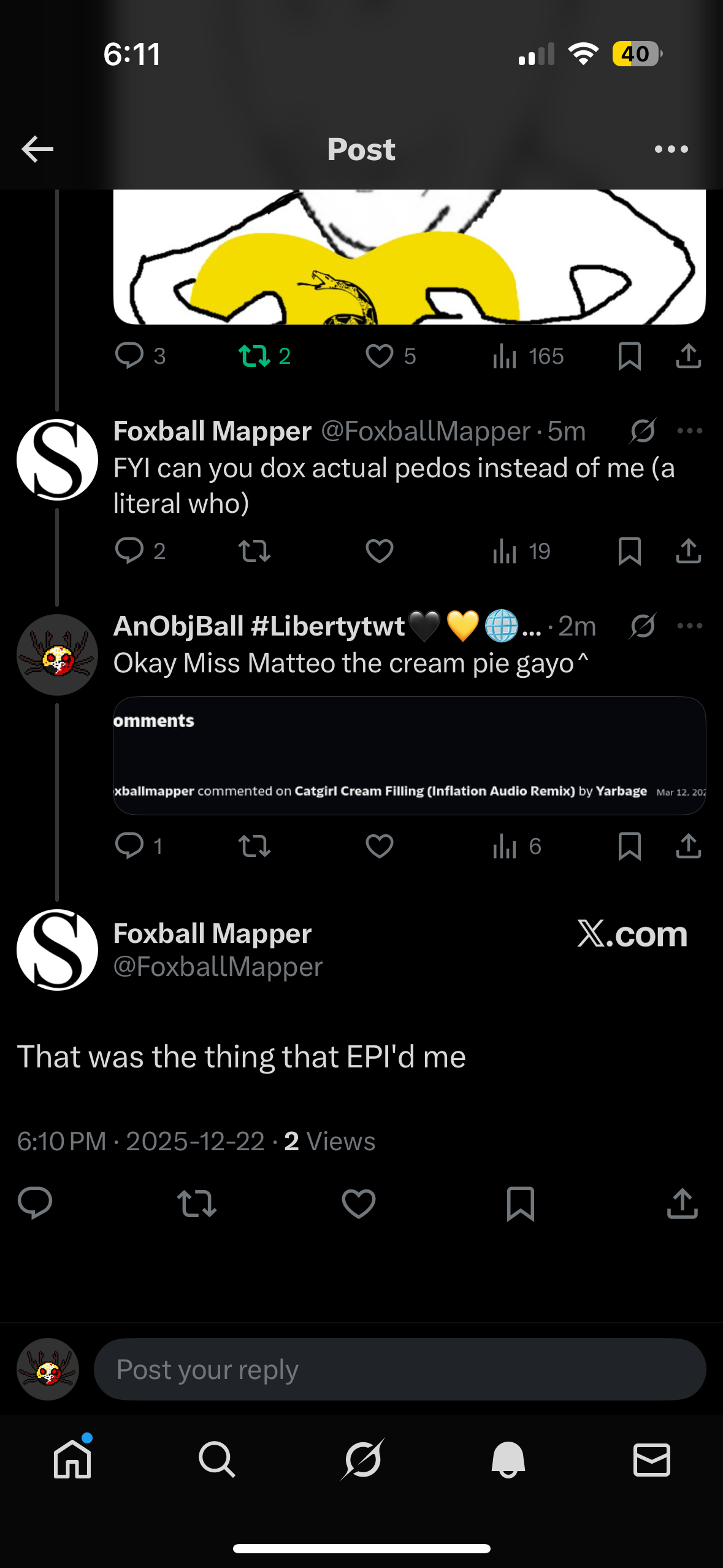Tap the @FoxballMapper handle on main post
Image resolution: width=723 pixels, height=1568 pixels.
point(218,967)
